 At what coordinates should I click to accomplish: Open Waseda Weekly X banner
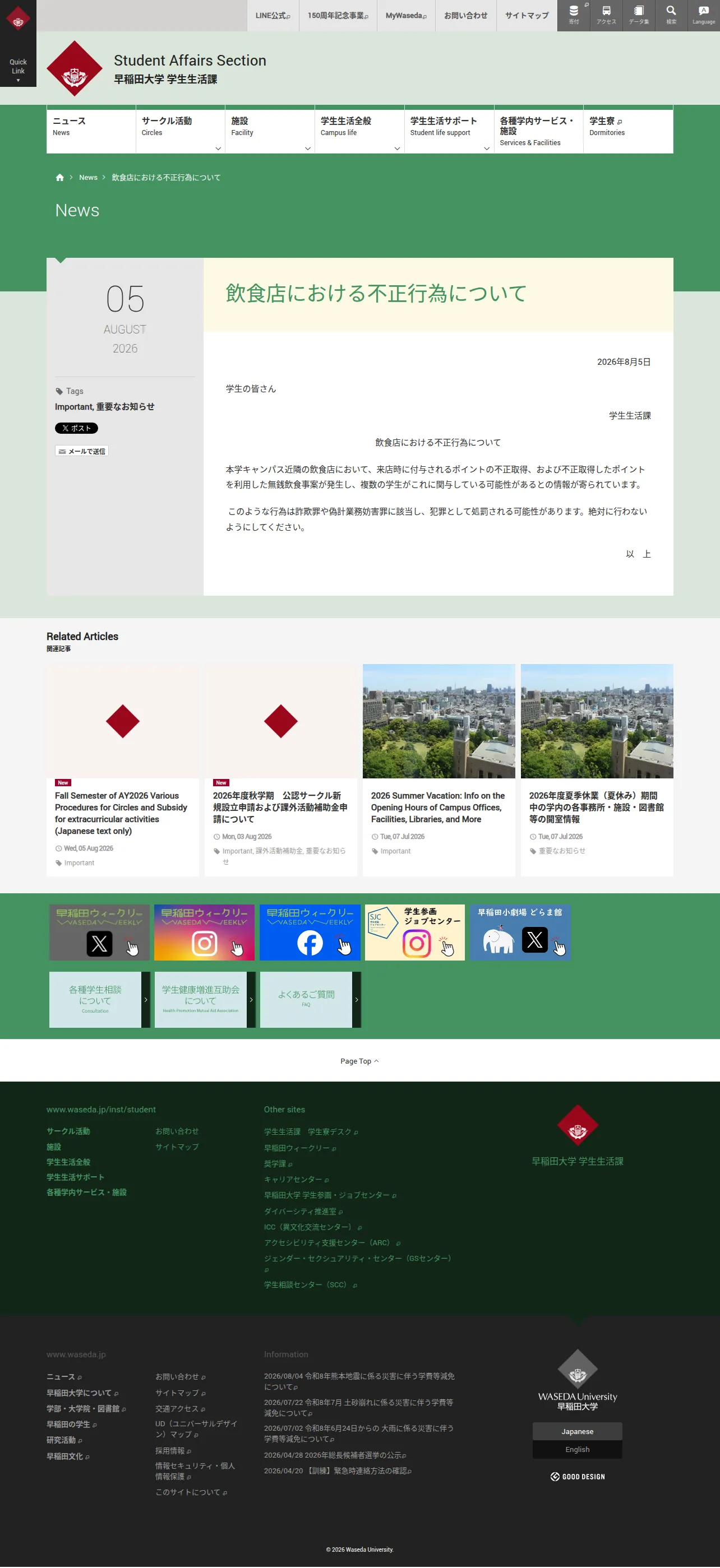click(x=99, y=932)
